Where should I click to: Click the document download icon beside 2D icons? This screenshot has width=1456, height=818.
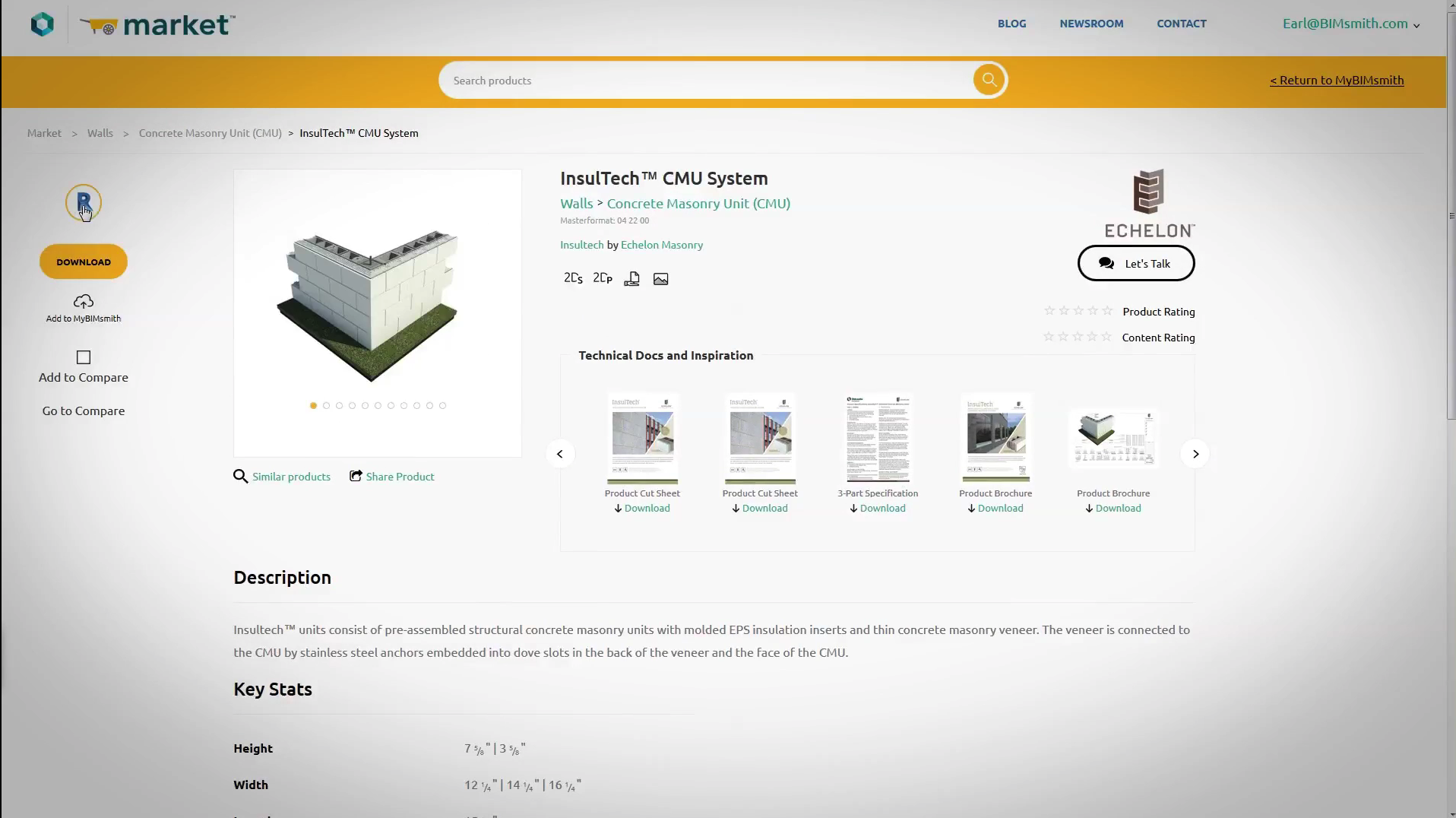coord(631,279)
